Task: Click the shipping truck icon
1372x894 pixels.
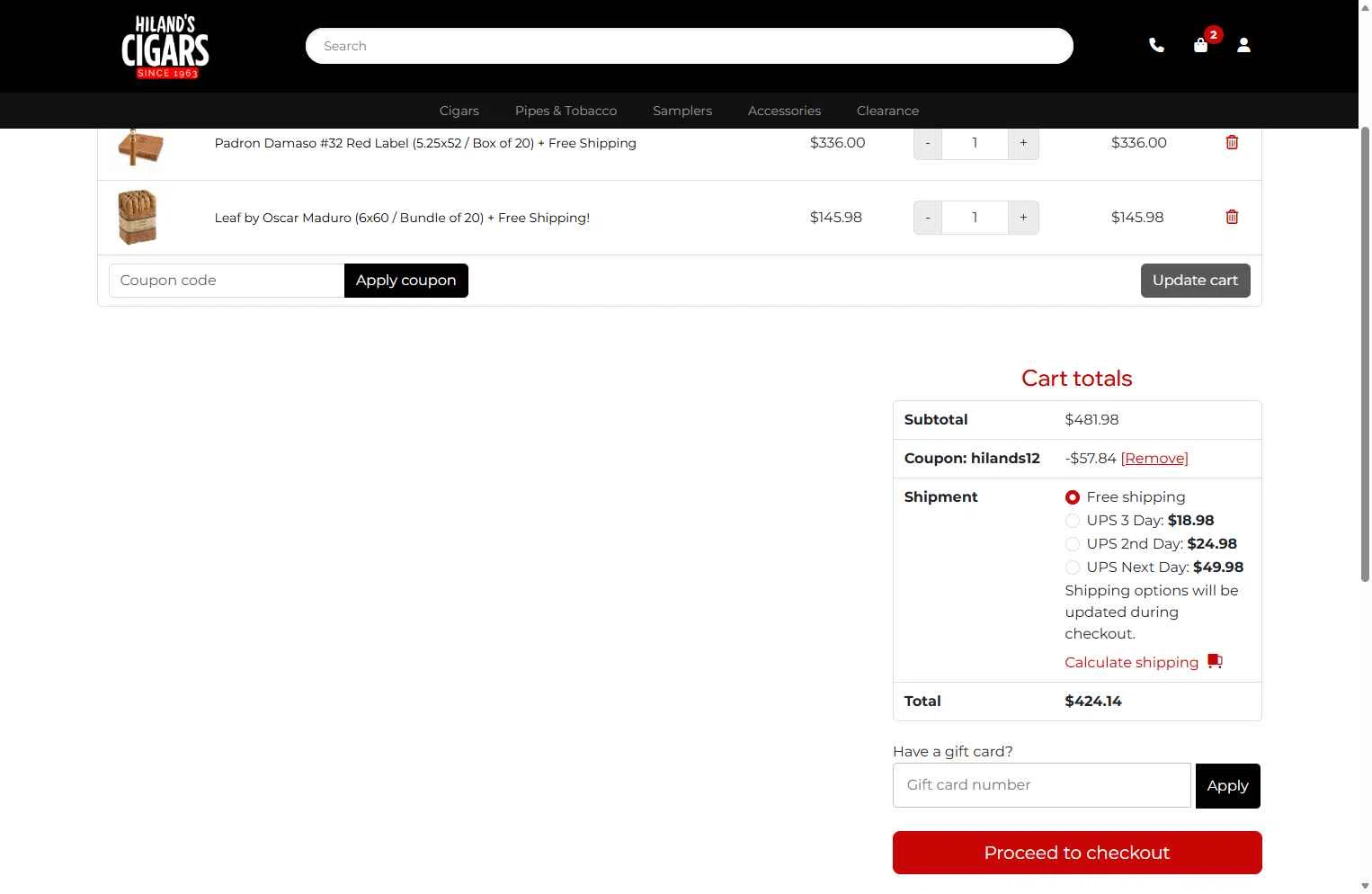Action: (x=1216, y=662)
